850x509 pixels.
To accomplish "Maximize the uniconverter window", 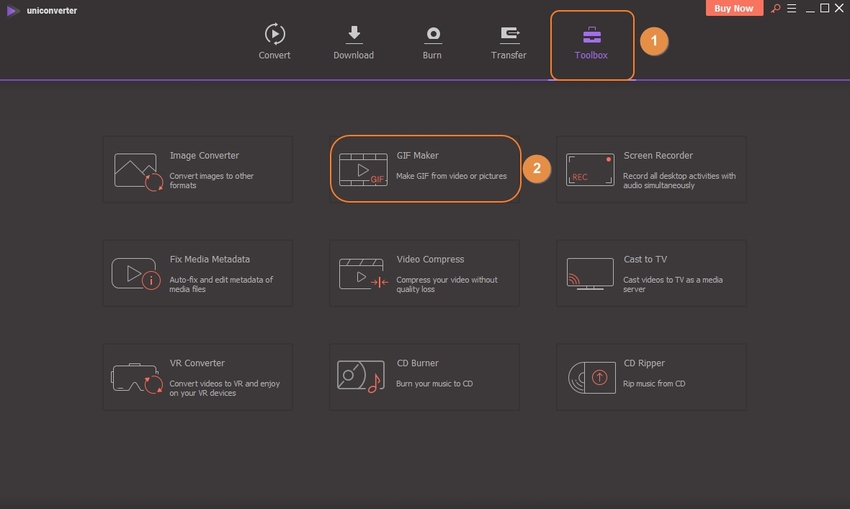I will (825, 9).
